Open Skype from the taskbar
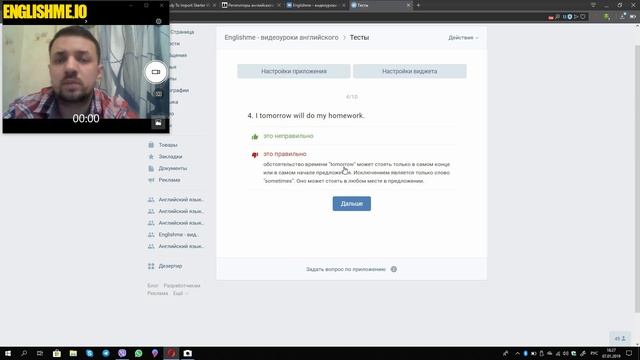Image resolution: width=640 pixels, height=360 pixels. tap(89, 353)
